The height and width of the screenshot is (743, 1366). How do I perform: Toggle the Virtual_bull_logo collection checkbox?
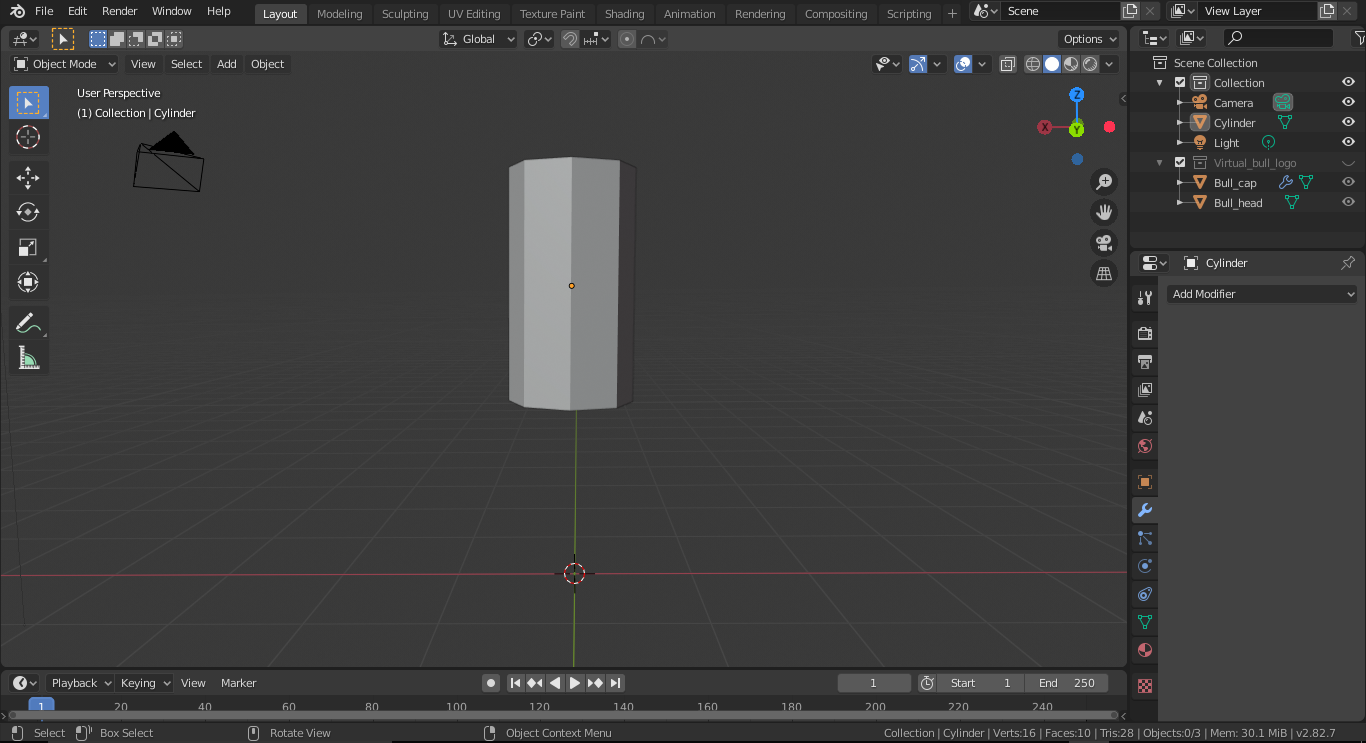click(1180, 162)
